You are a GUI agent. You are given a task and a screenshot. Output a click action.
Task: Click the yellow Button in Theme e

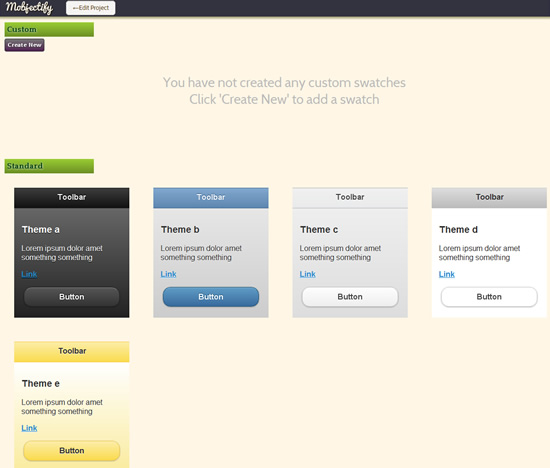tap(72, 451)
